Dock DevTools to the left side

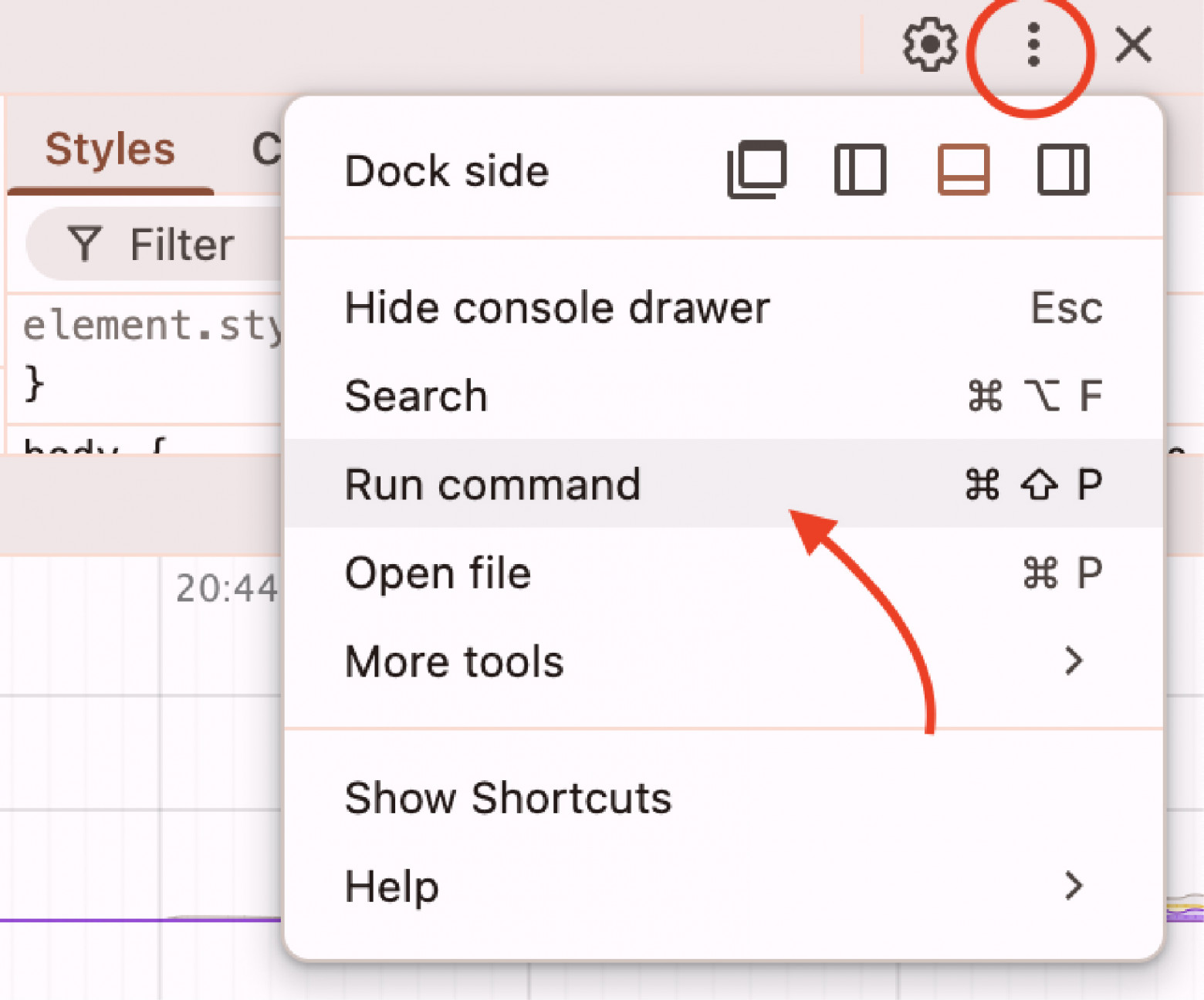[x=860, y=170]
